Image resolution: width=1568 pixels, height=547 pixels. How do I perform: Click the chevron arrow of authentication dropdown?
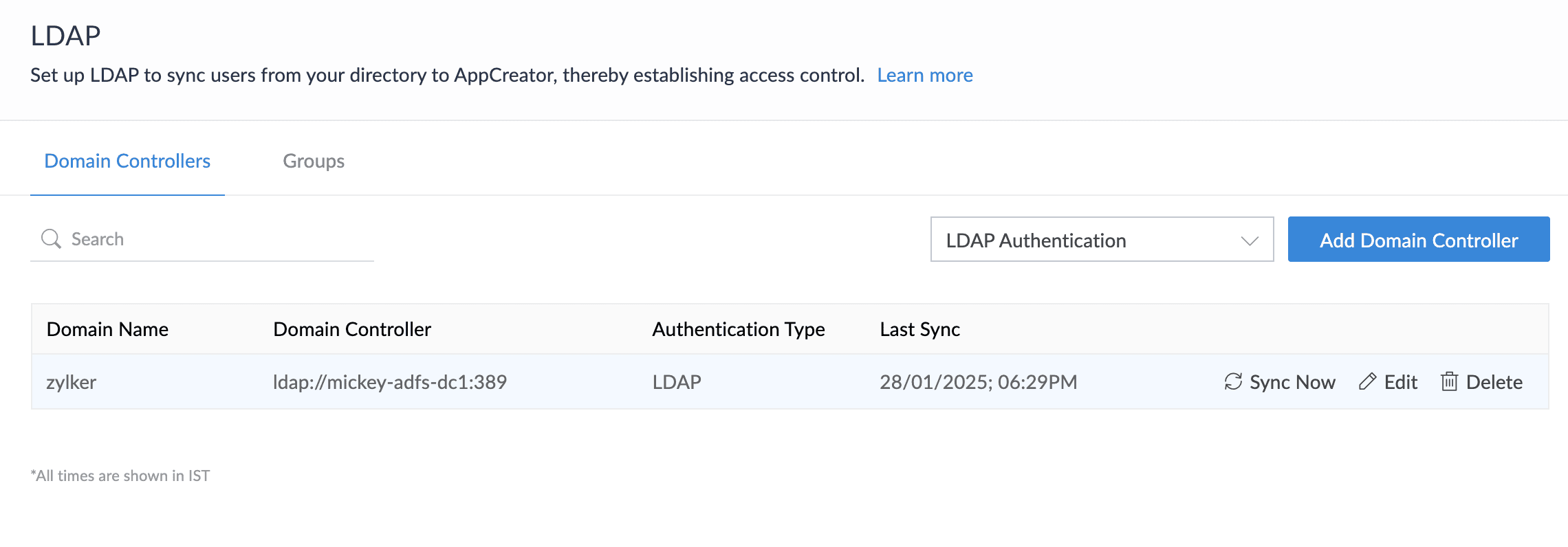pyautogui.click(x=1249, y=241)
